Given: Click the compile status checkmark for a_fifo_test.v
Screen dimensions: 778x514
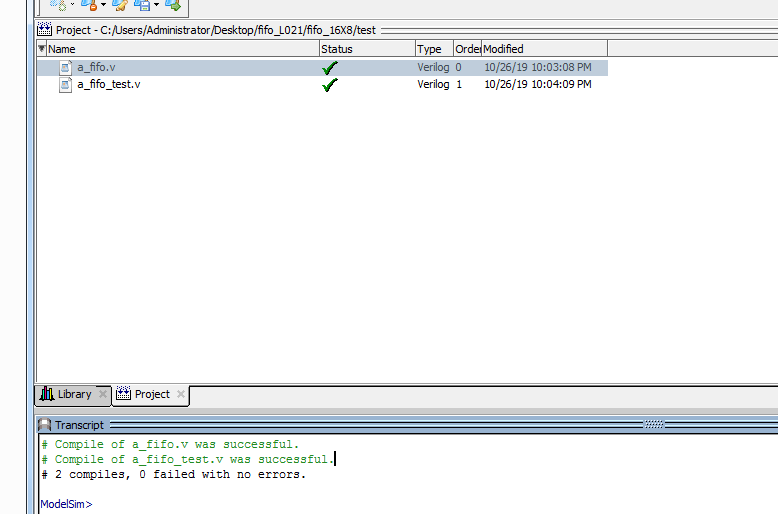Looking at the screenshot, I should (330, 85).
